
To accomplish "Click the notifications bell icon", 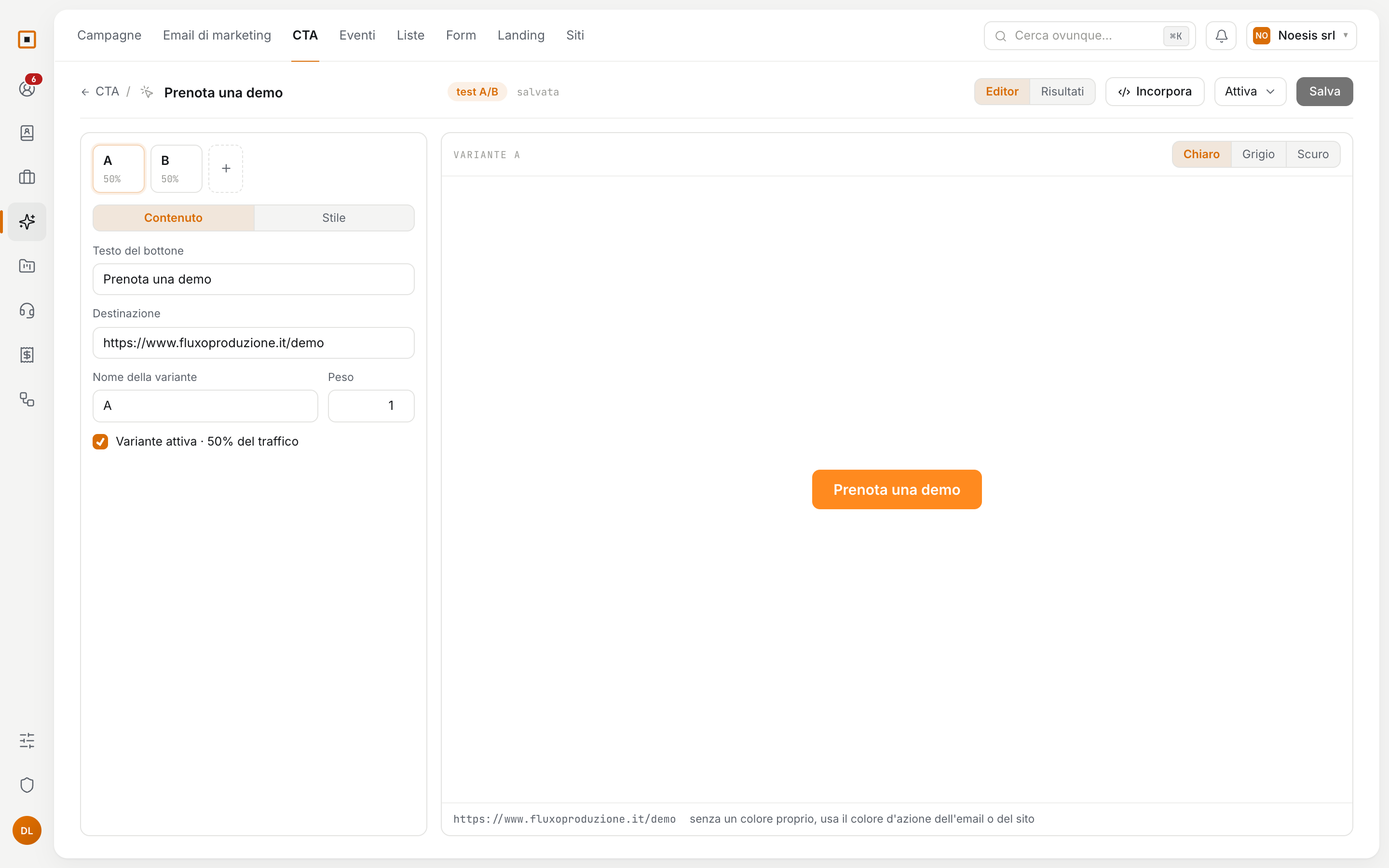I will [1221, 36].
